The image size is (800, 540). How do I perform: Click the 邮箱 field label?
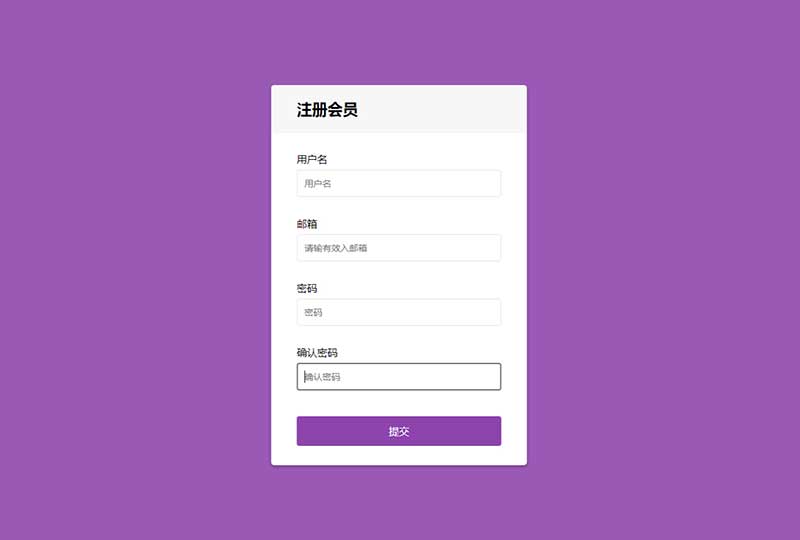307,224
